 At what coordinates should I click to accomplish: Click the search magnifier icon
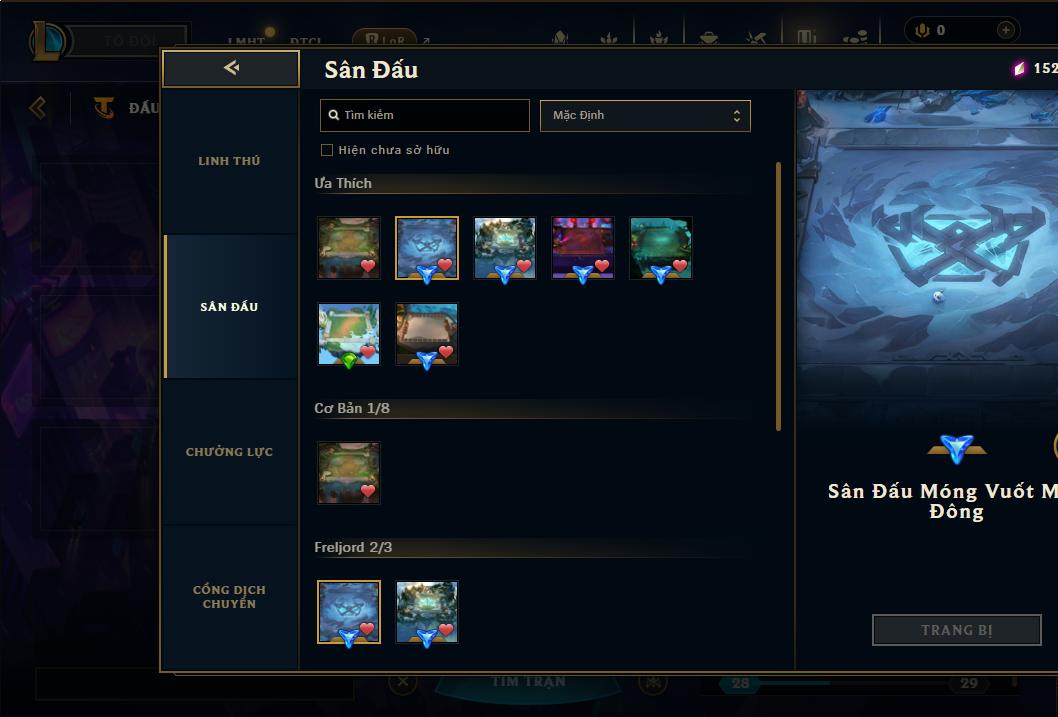point(333,115)
